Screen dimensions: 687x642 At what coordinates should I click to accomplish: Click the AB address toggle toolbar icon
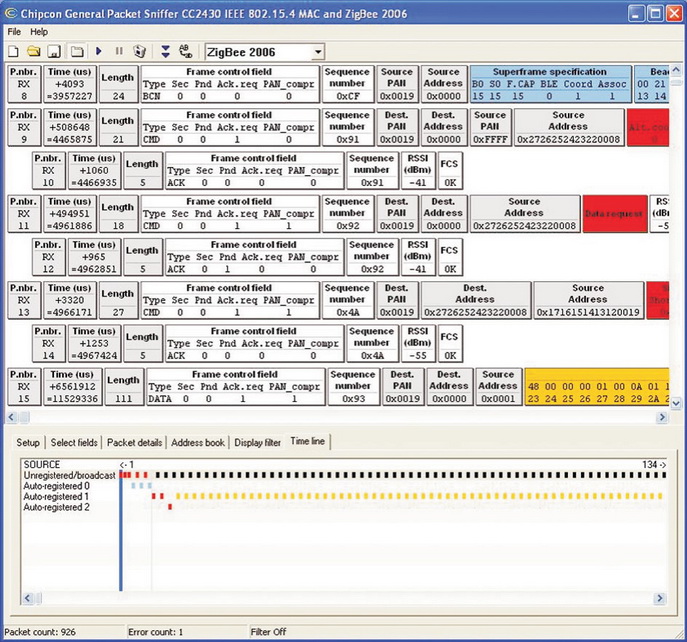tap(185, 51)
